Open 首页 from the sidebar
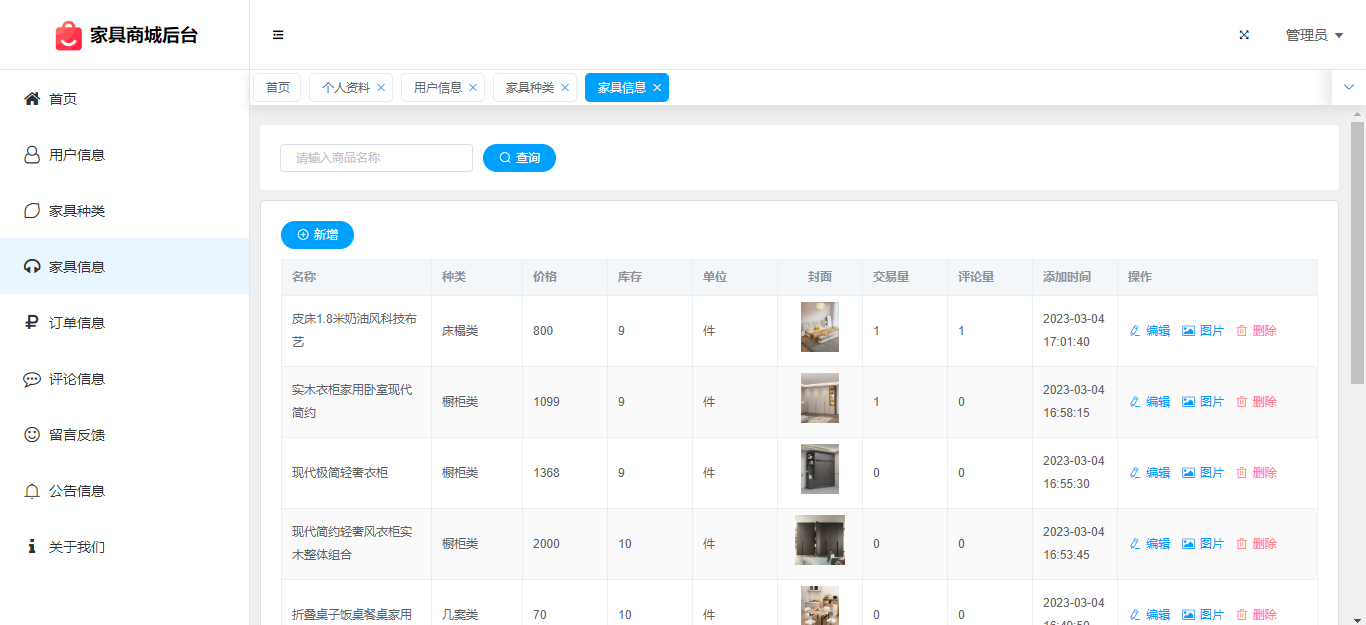 [x=63, y=99]
